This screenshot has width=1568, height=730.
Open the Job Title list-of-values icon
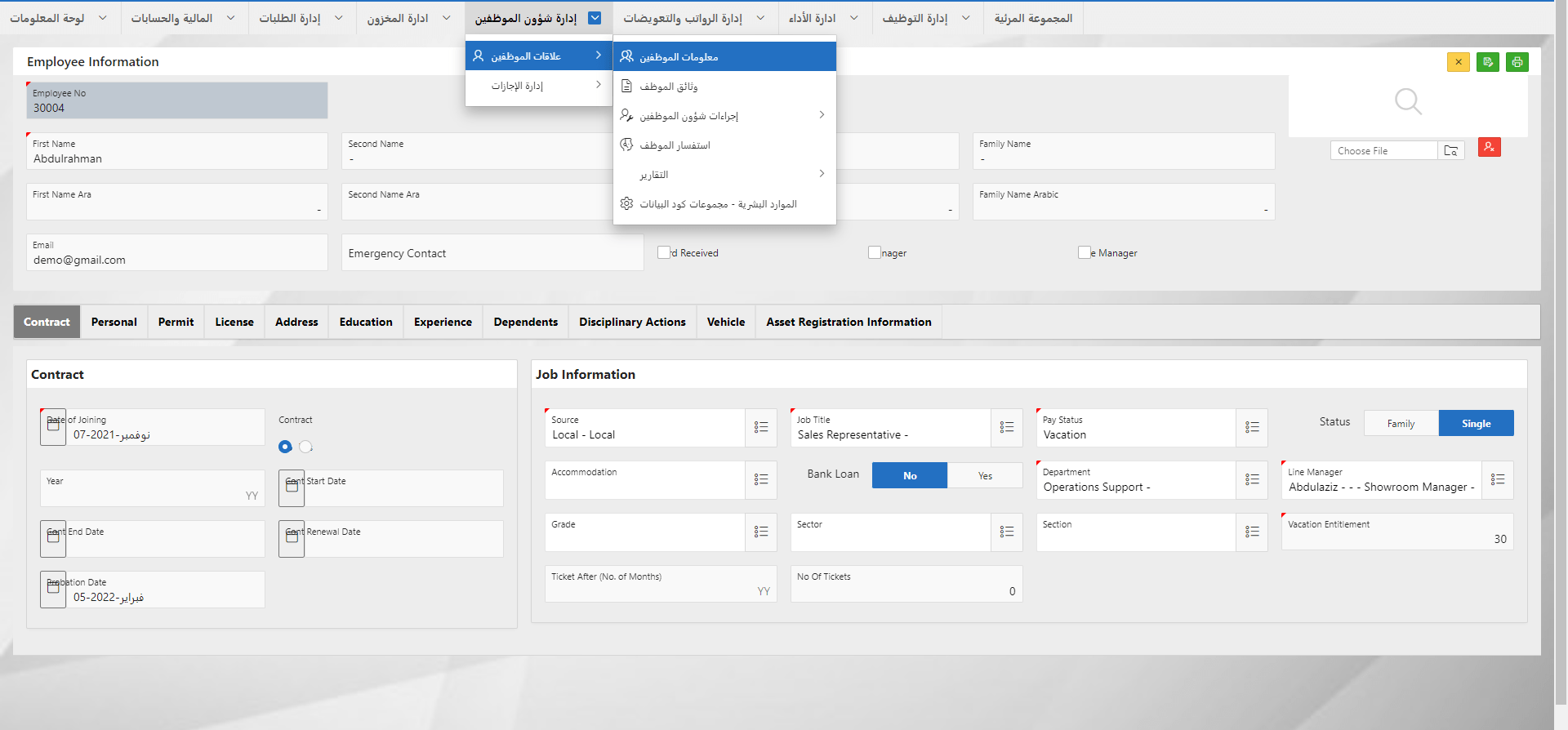point(1006,427)
